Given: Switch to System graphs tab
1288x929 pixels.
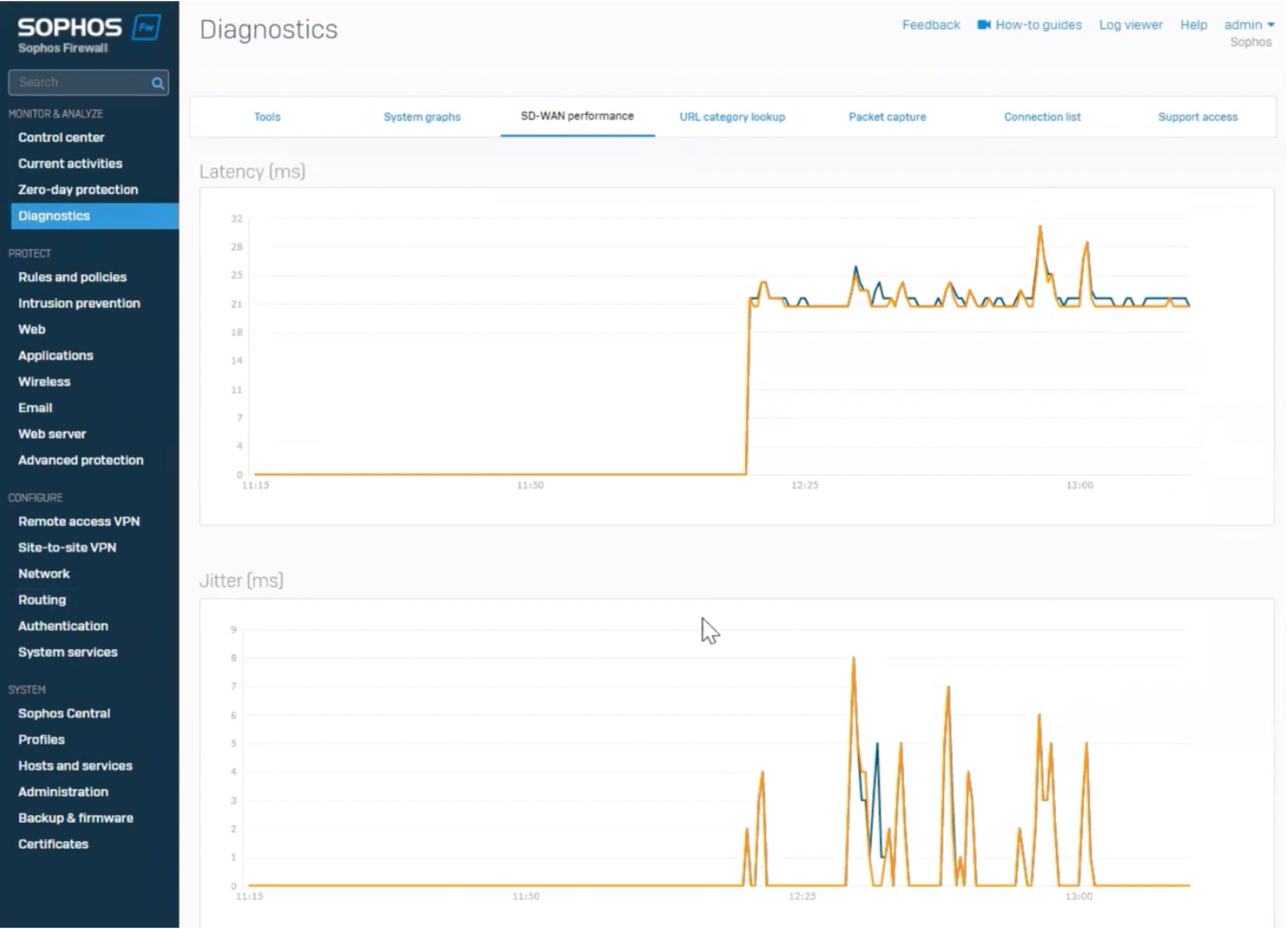Looking at the screenshot, I should [422, 117].
